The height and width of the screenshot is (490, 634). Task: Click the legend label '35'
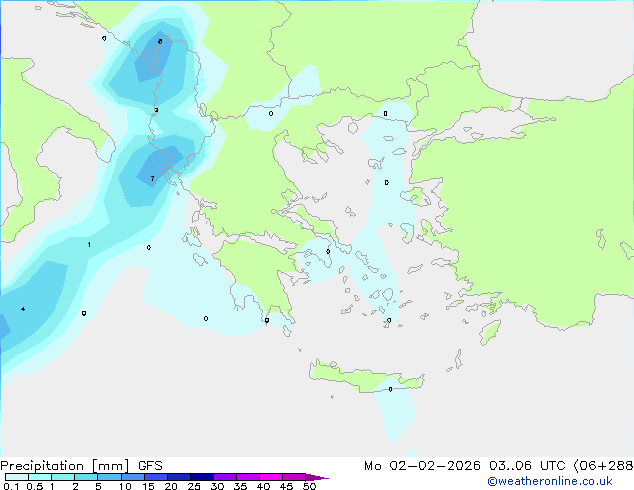point(240,486)
